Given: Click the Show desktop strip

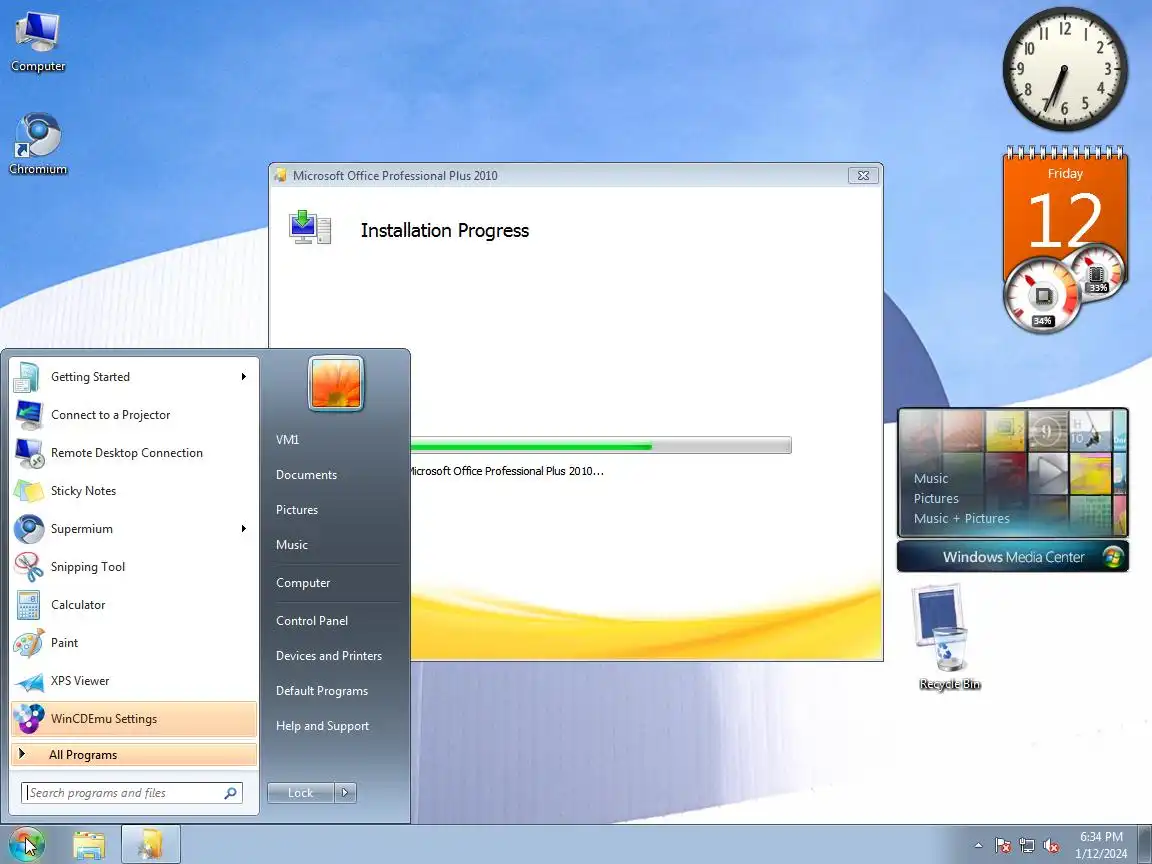Looking at the screenshot, I should click(x=1145, y=844).
